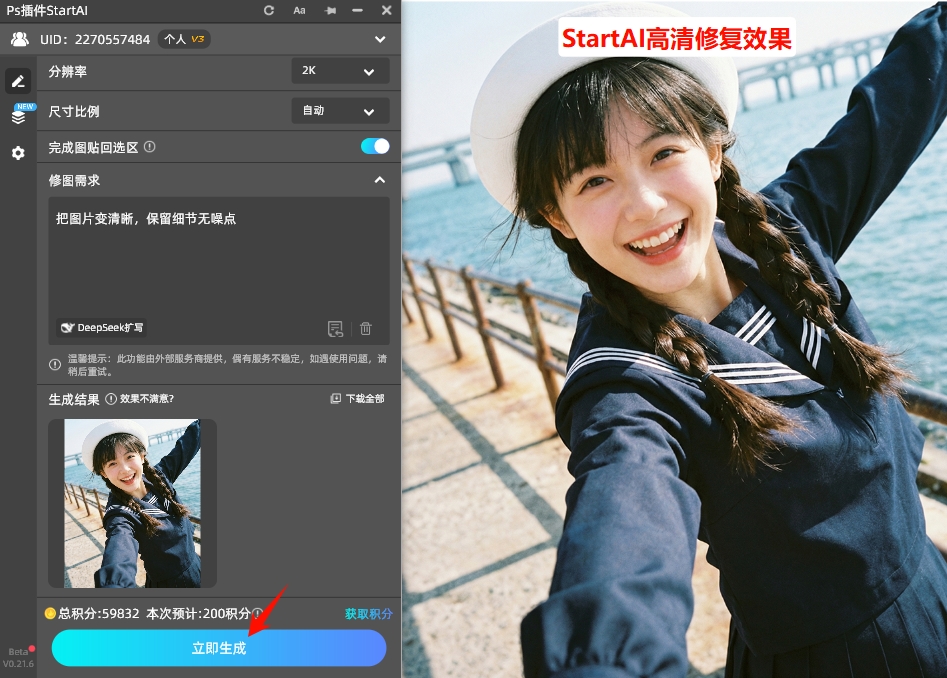Click the trash icon to clear prompt
The image size is (947, 678).
pyautogui.click(x=366, y=328)
